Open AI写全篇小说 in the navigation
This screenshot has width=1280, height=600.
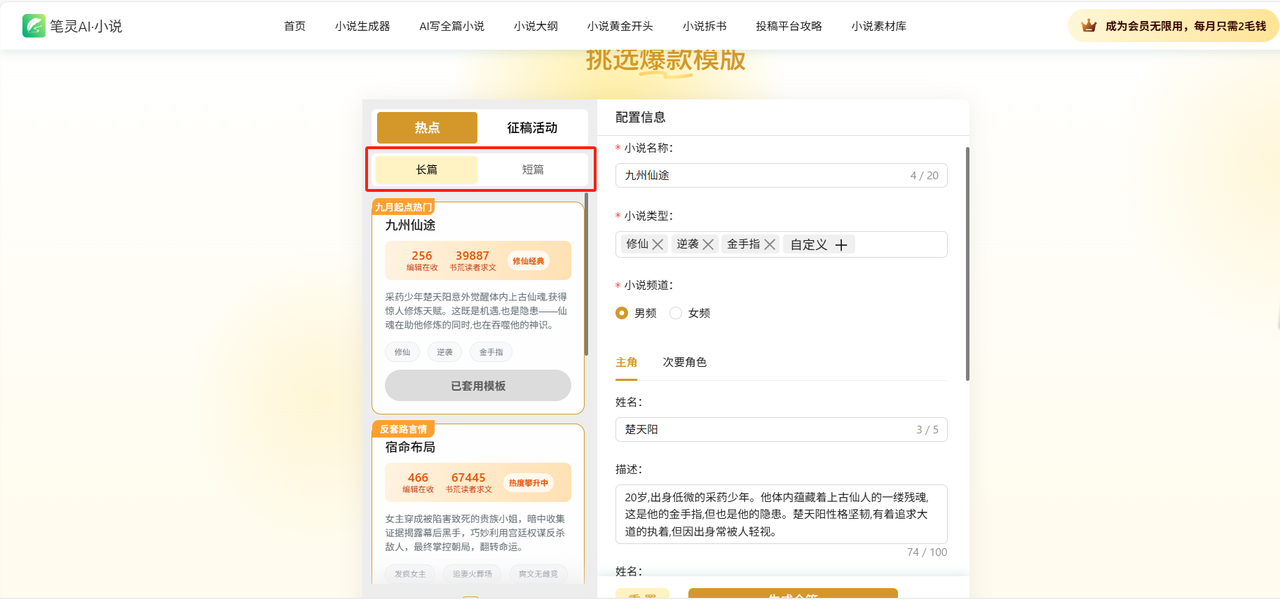452,26
